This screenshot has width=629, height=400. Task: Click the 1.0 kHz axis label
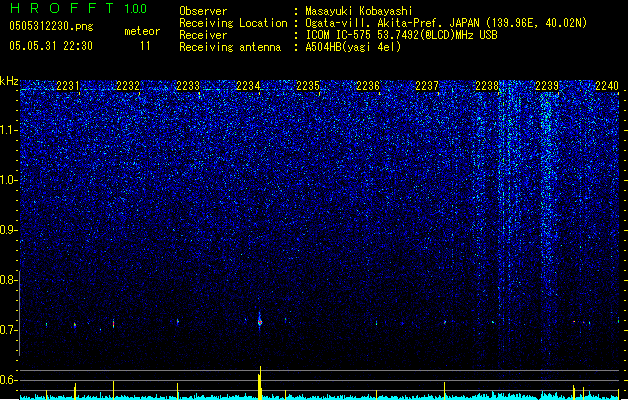9,180
